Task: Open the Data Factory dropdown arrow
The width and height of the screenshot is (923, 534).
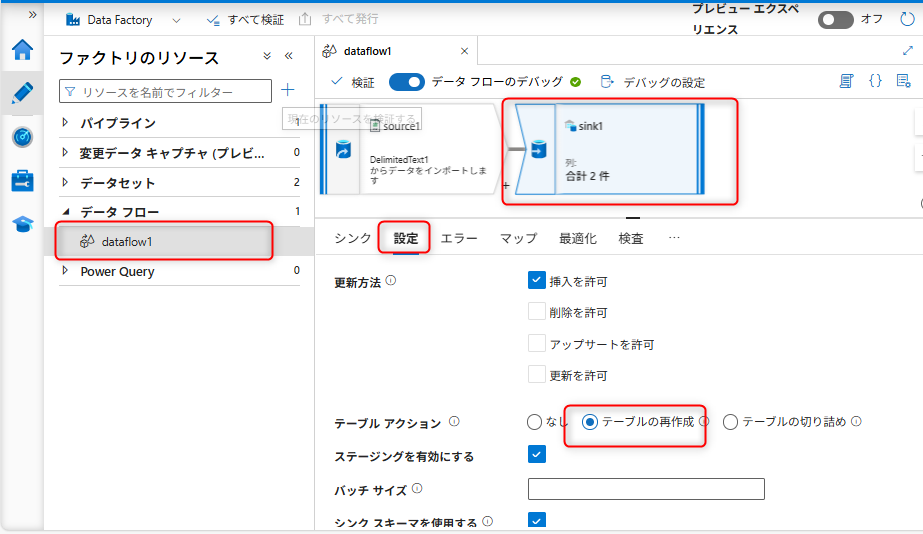Action: pos(176,21)
